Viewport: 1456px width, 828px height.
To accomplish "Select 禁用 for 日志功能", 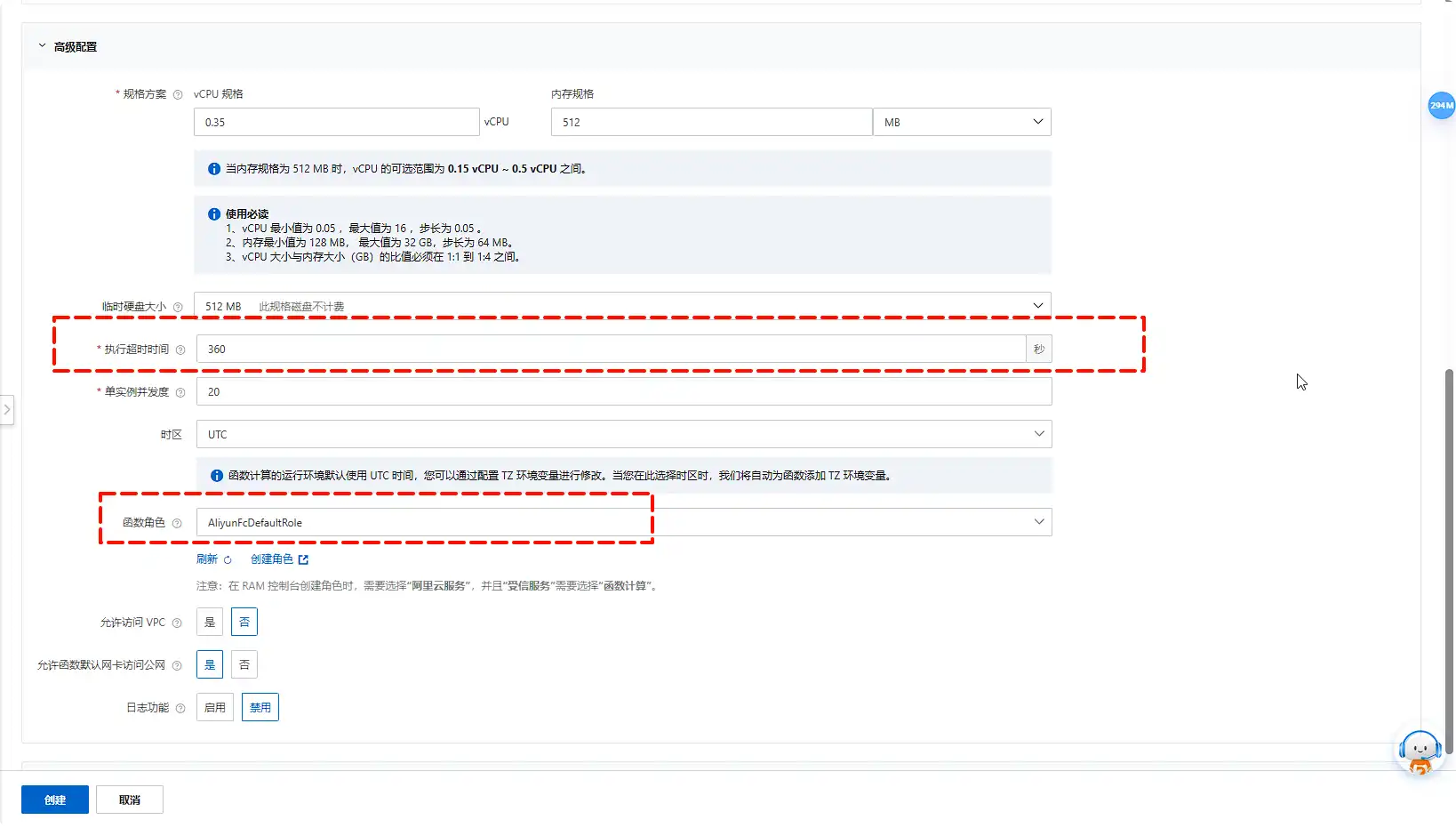I will click(260, 707).
